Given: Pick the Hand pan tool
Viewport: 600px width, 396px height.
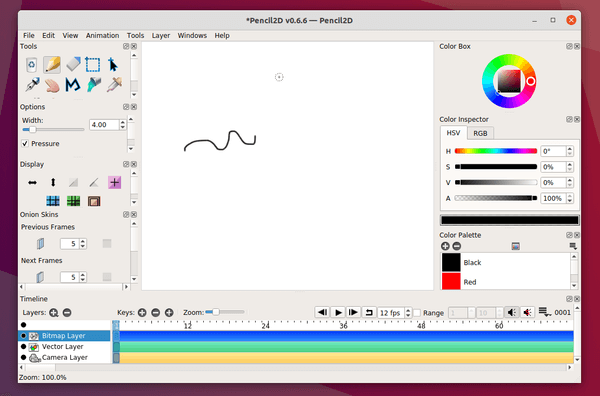Looking at the screenshot, I should click(x=52, y=85).
